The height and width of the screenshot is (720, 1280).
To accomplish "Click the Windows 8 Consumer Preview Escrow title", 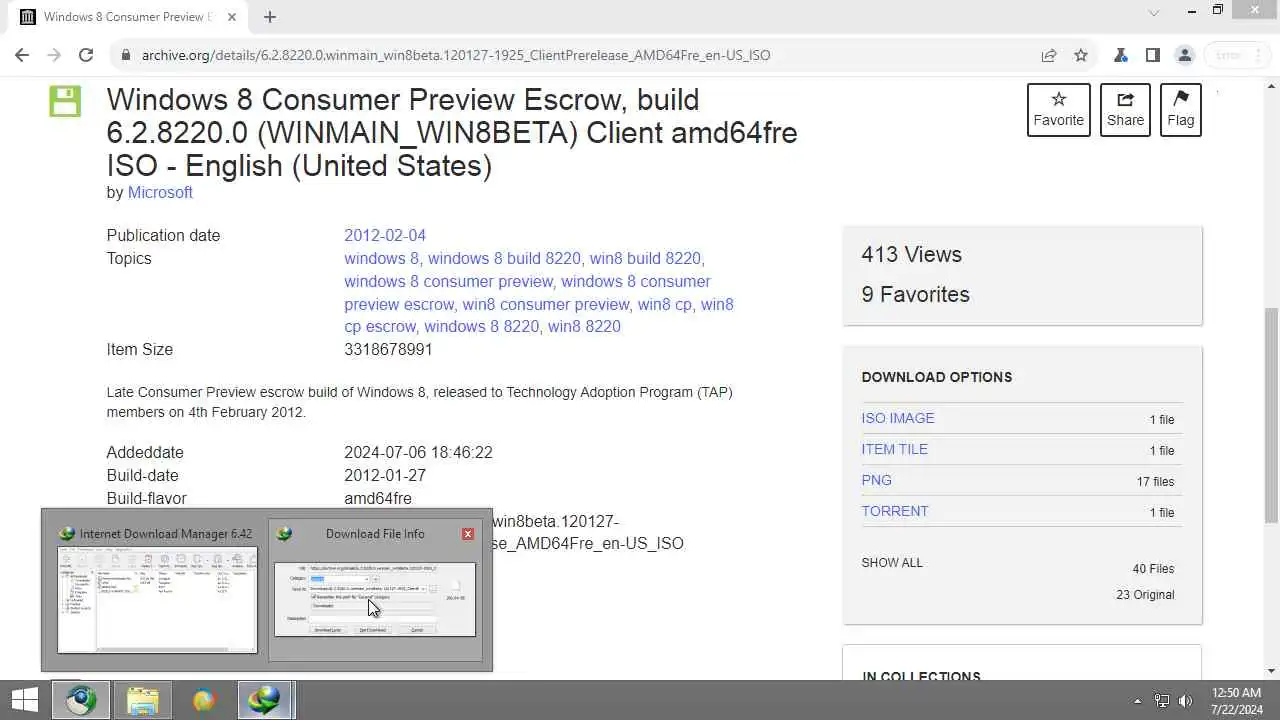I will pos(452,132).
